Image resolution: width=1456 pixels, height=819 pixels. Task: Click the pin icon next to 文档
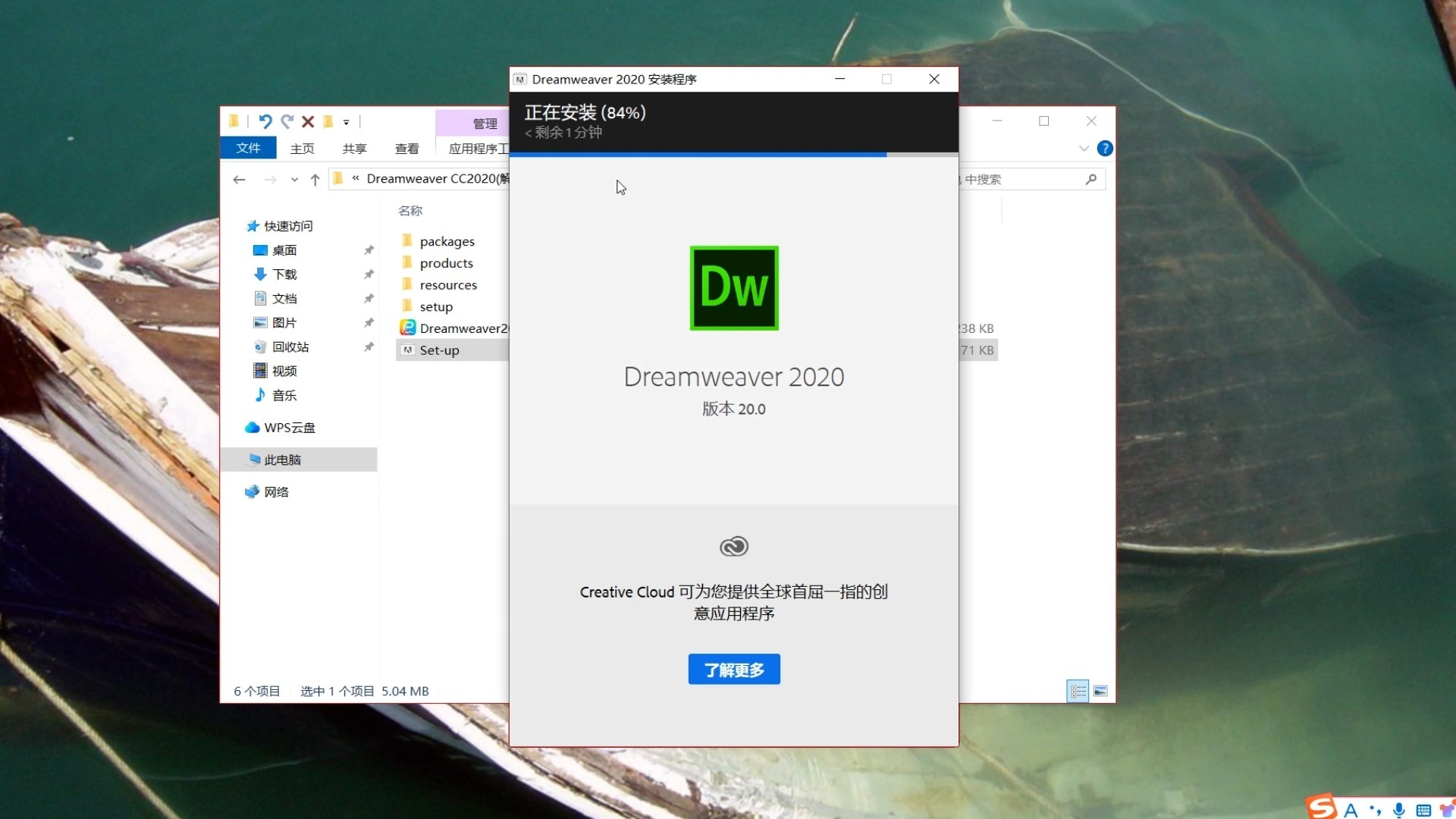369,299
